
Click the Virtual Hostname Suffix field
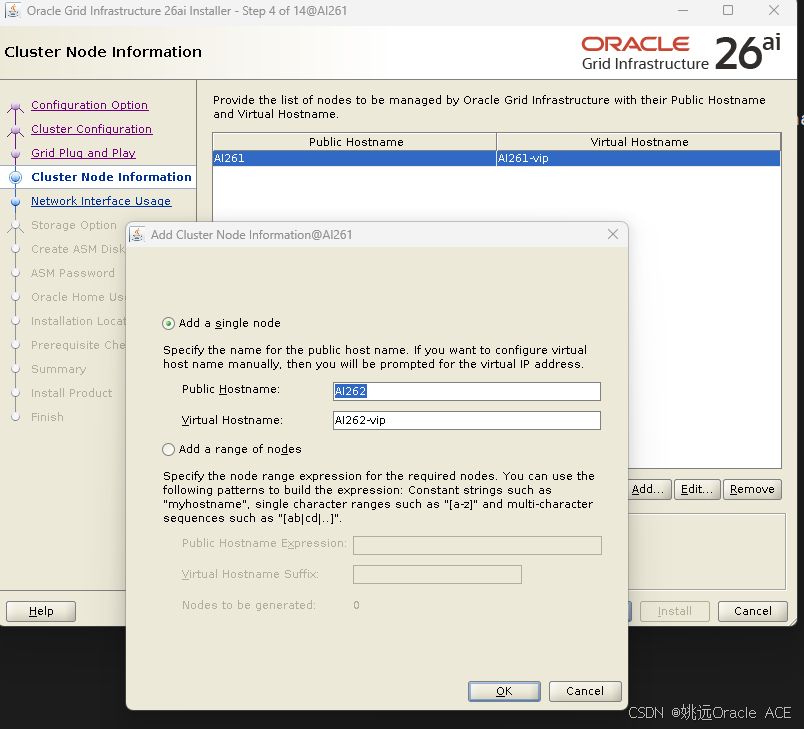point(437,575)
